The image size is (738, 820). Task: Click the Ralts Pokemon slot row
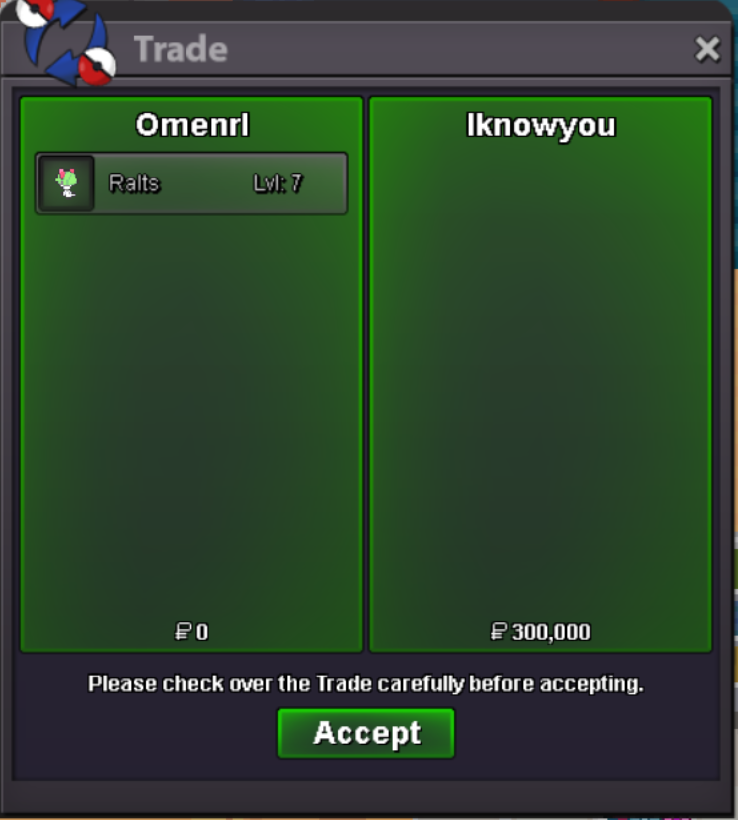pos(191,183)
